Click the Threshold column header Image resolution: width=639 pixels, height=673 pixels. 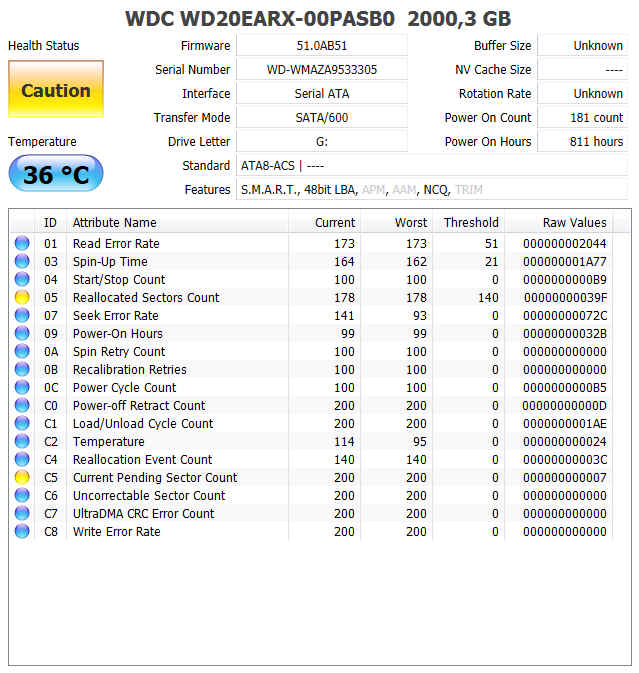468,222
